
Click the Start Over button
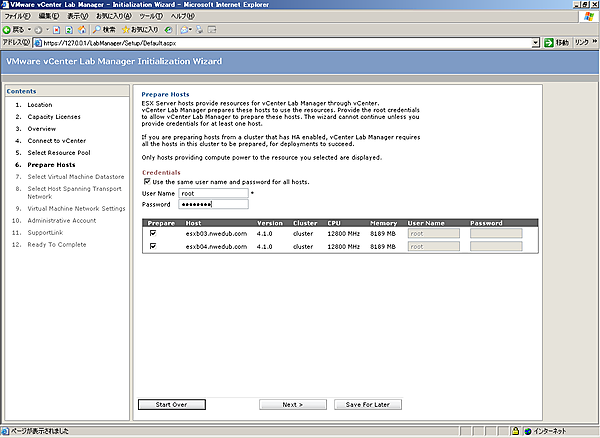coord(172,404)
